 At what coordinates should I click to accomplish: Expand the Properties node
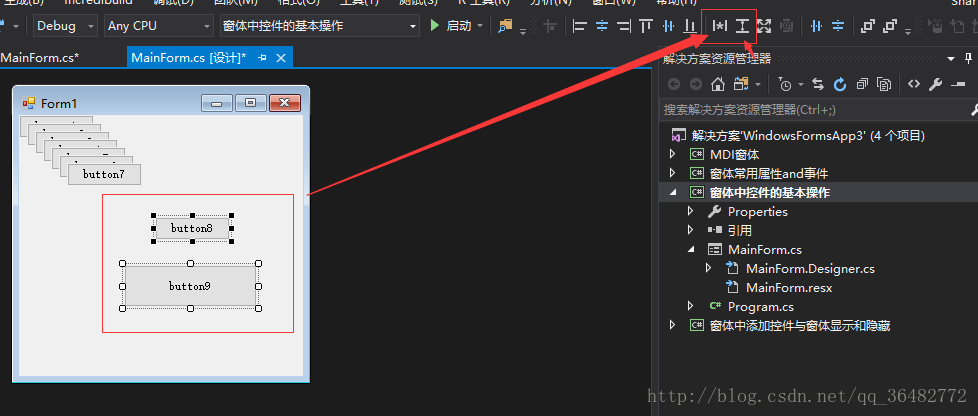click(690, 211)
